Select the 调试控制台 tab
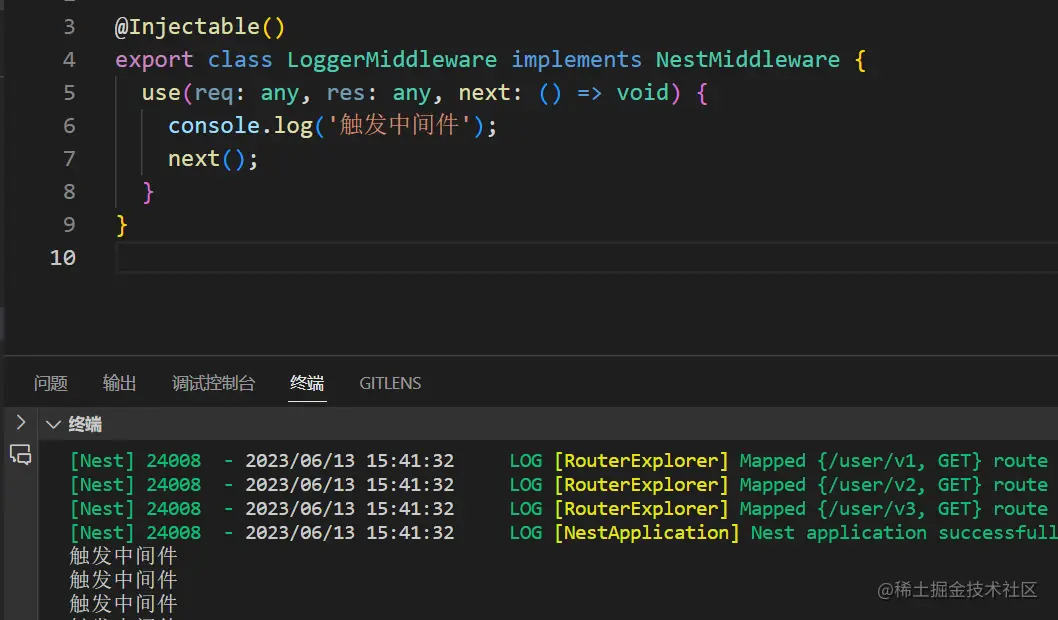The width and height of the screenshot is (1058, 620). pos(213,383)
